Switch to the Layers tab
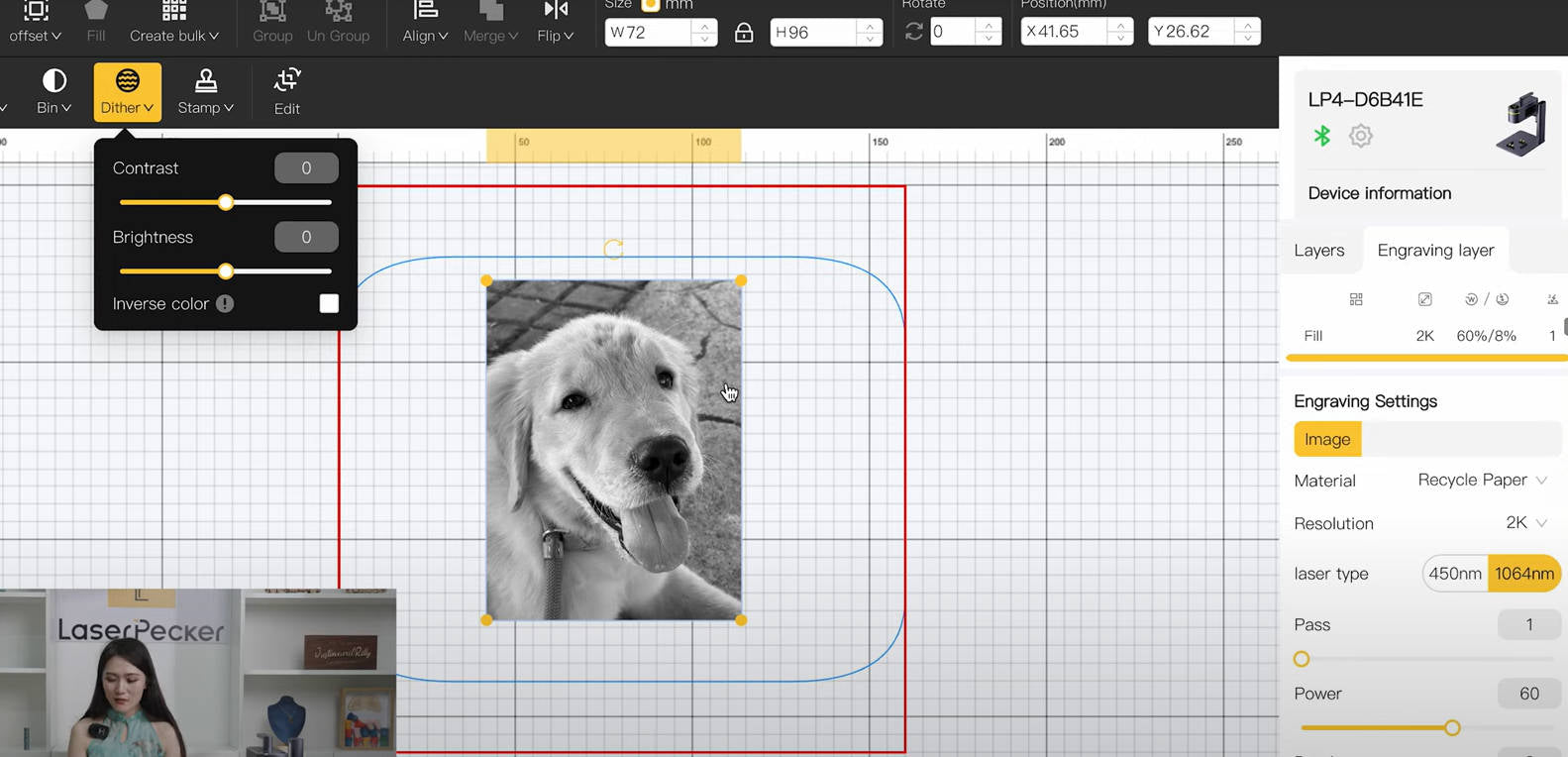The image size is (1568, 757). coord(1318,251)
